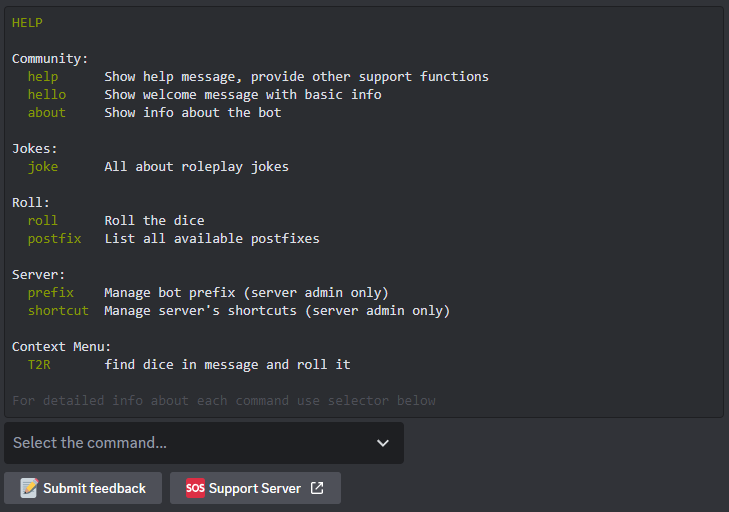Click the "joke" command under Jokes

pos(43,167)
